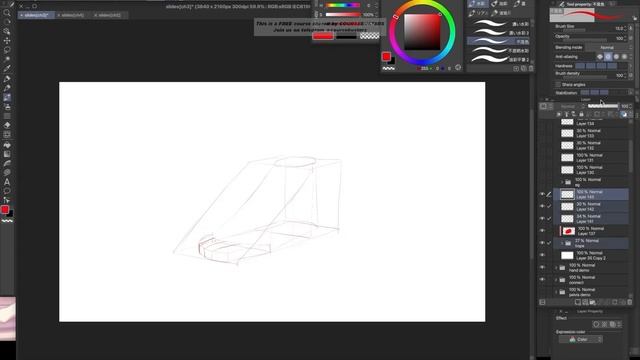Select the Eyedropper tool
The width and height of the screenshot is (640, 360).
pyautogui.click(x=7, y=69)
